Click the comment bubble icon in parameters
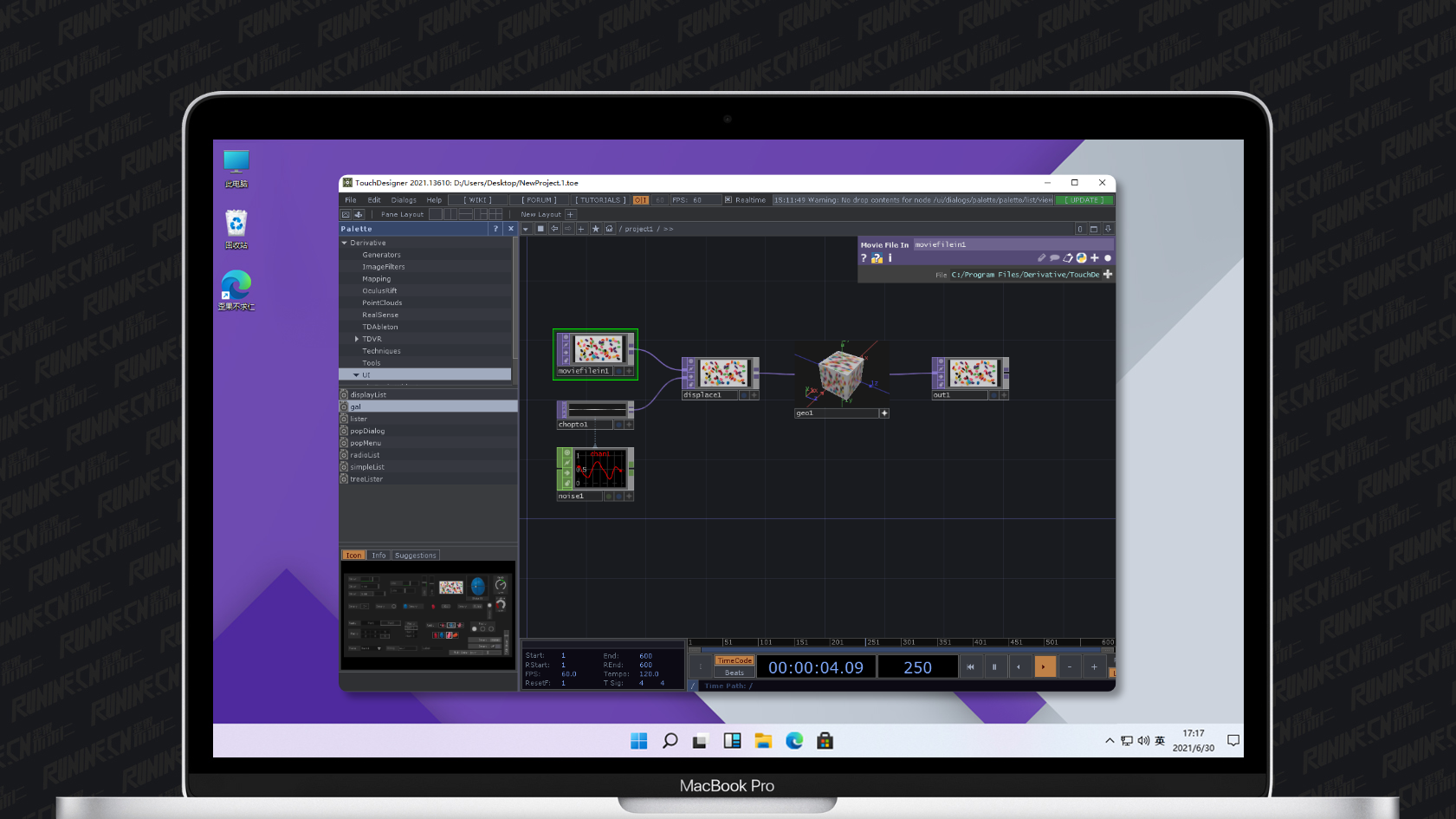Image resolution: width=1456 pixels, height=819 pixels. pyautogui.click(x=1054, y=258)
